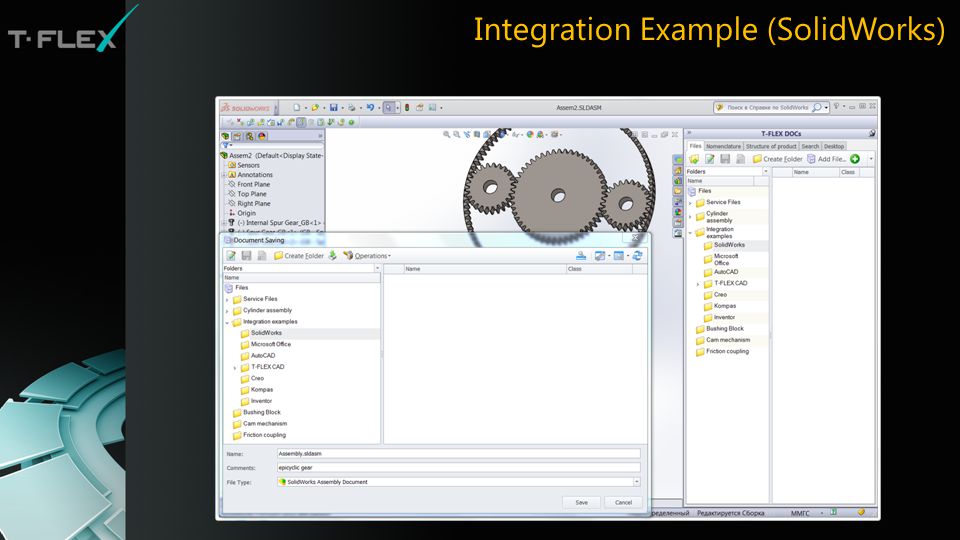Screen dimensions: 960x540
Task: Expand Cylinder assembly in Document Saving tree
Action: click(227, 311)
